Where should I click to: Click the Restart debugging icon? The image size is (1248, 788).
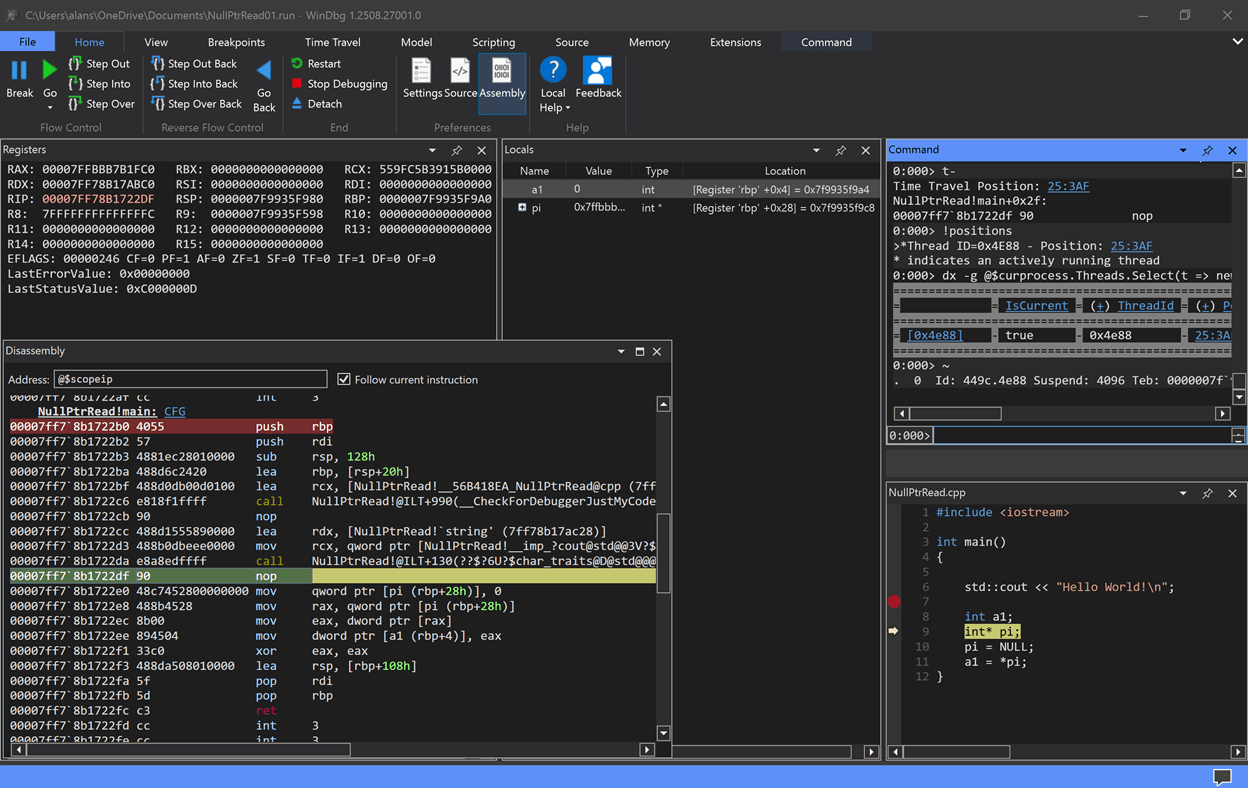[297, 64]
